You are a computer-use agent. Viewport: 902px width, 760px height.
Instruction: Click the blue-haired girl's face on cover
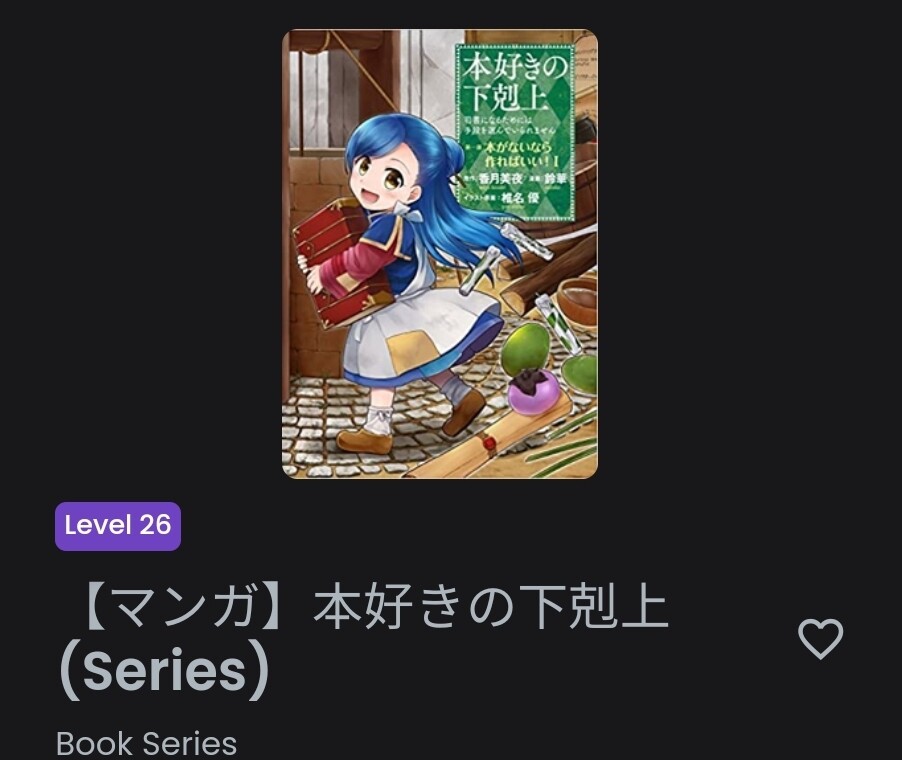(x=383, y=178)
